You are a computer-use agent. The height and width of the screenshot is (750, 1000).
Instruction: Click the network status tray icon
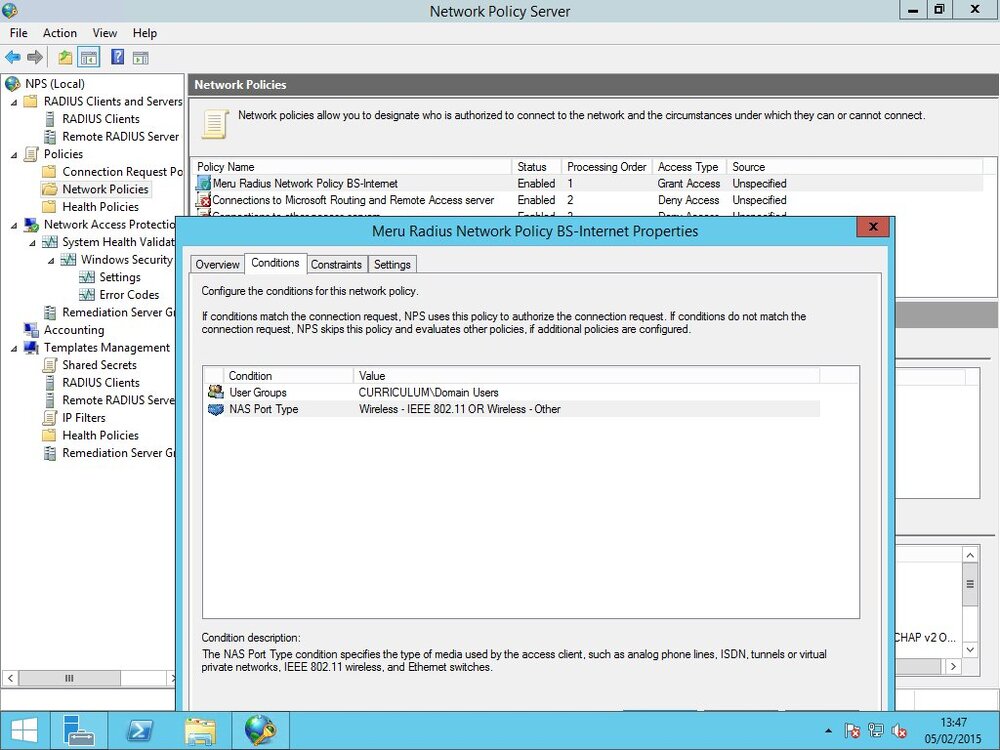point(876,730)
